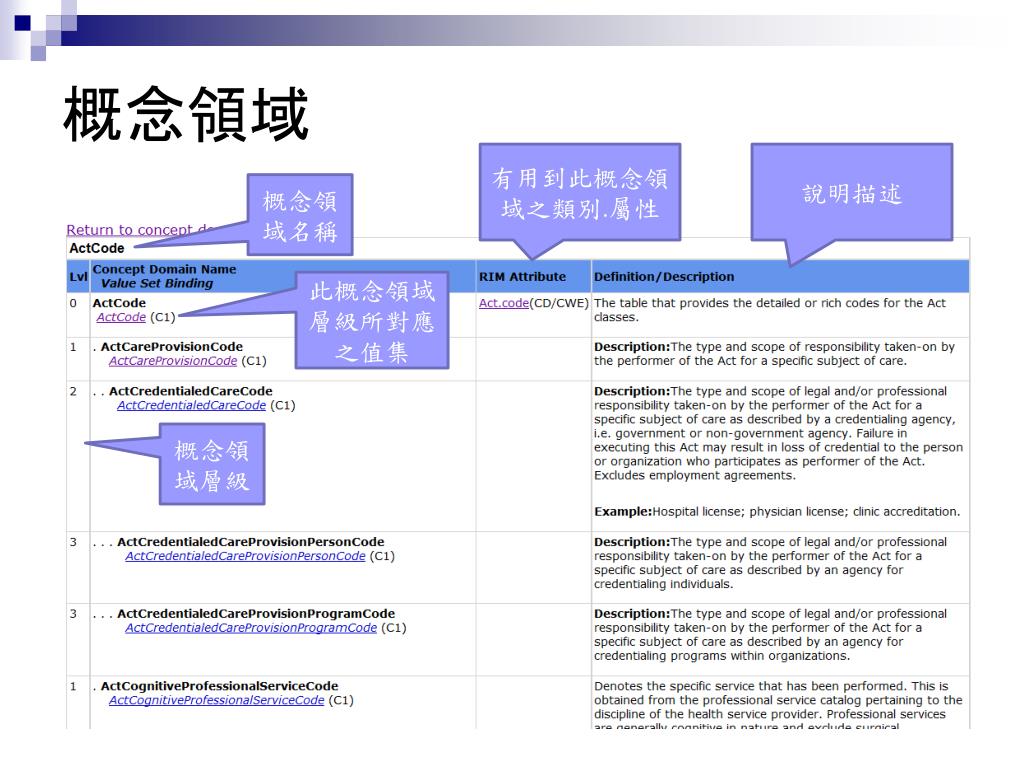
Task: Select the '此概念領域層級所對應之值集' callout box
Action: (x=372, y=321)
